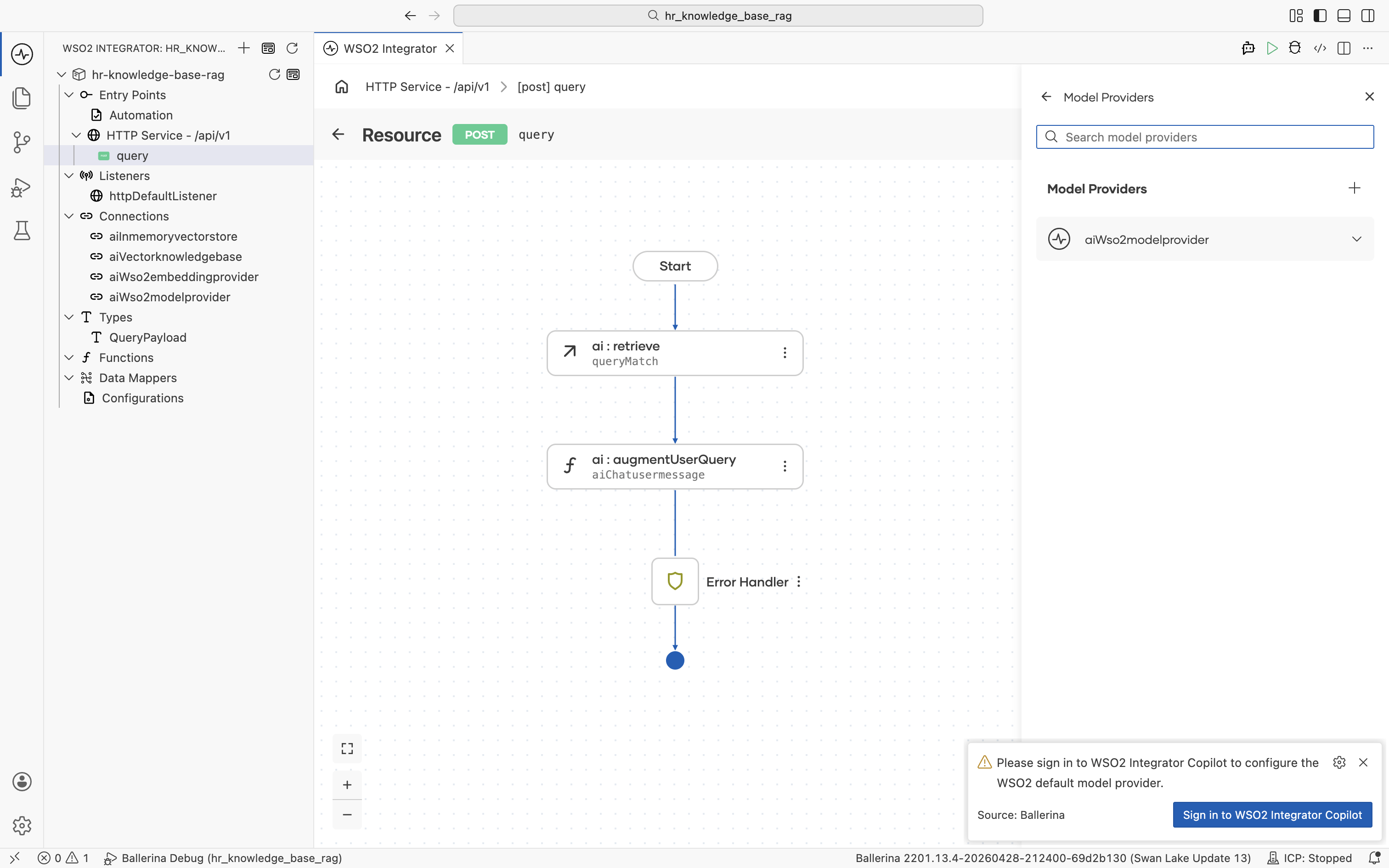Viewport: 1389px width, 868px height.
Task: Toggle the primary side bar visibility
Action: pos(1320,16)
